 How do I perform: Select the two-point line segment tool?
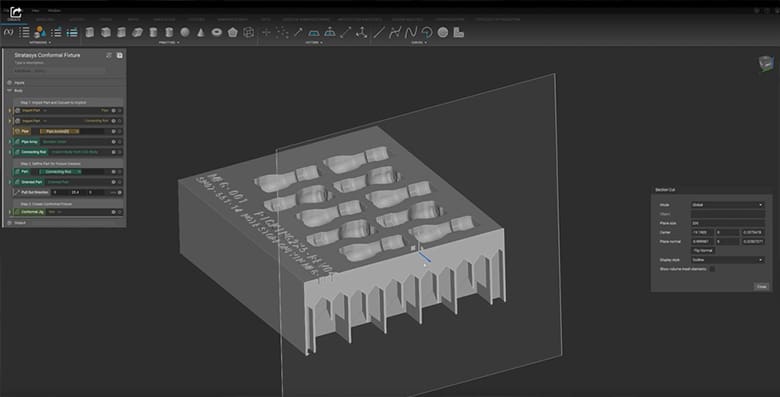(x=346, y=32)
